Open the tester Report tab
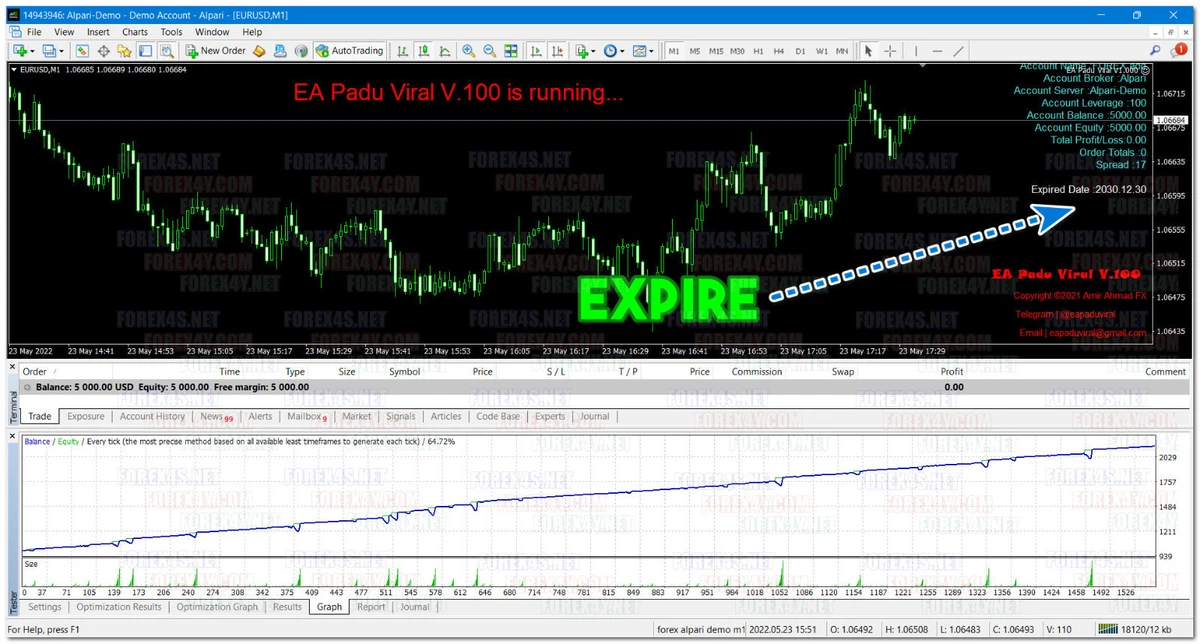The image size is (1200, 644). tap(371, 607)
